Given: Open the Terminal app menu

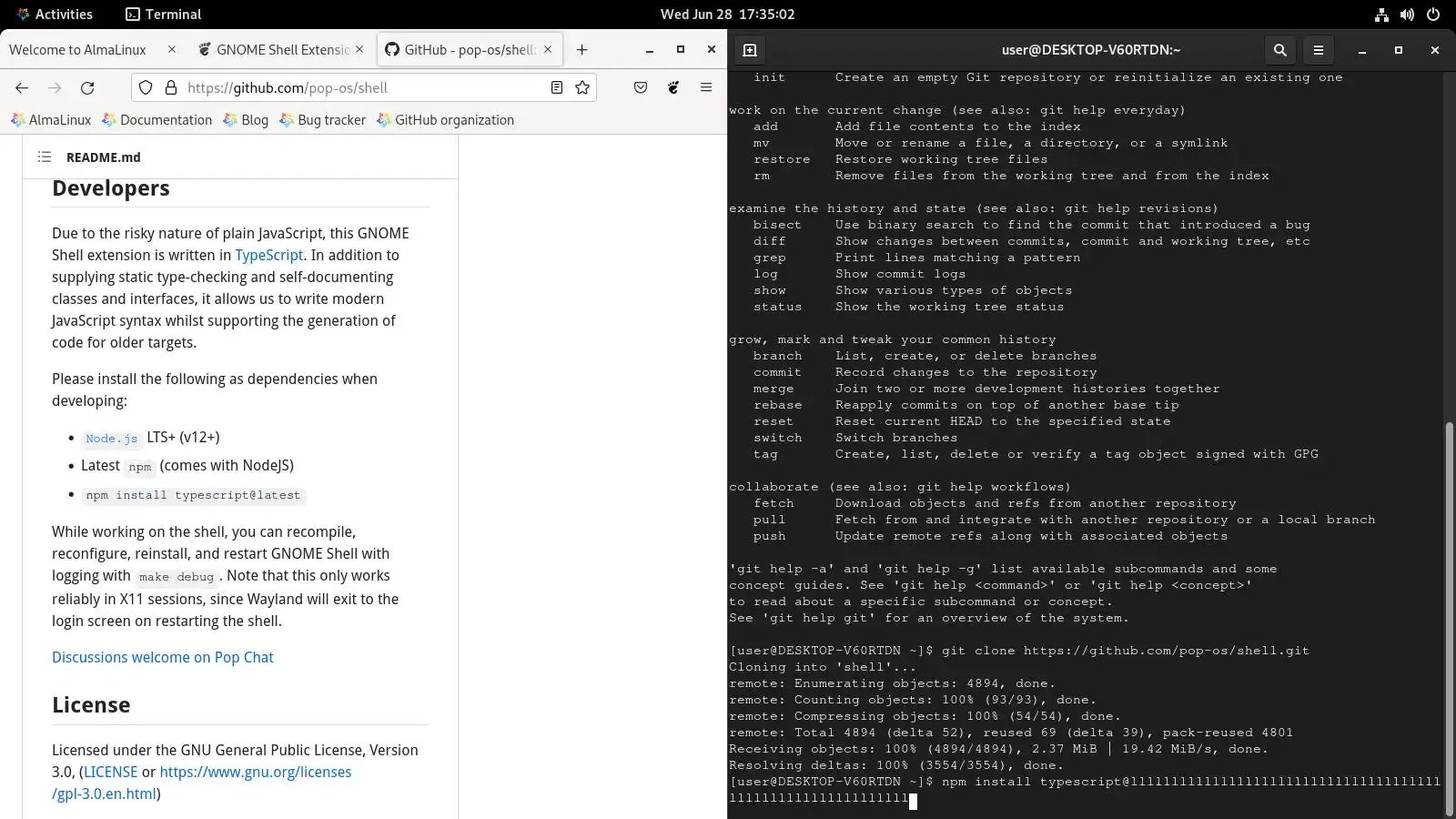Looking at the screenshot, I should click(164, 15).
